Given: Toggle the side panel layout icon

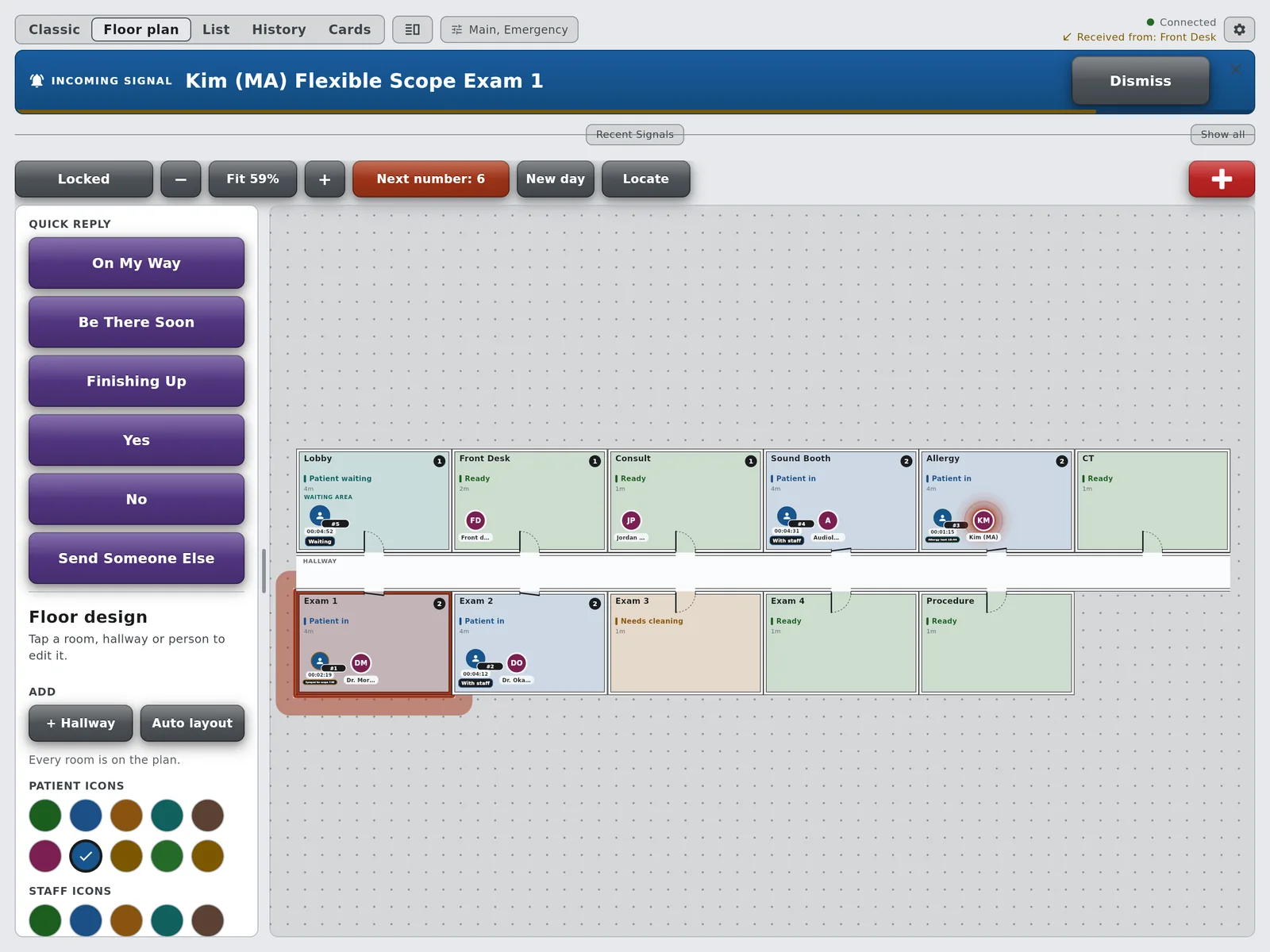Looking at the screenshot, I should coord(412,29).
